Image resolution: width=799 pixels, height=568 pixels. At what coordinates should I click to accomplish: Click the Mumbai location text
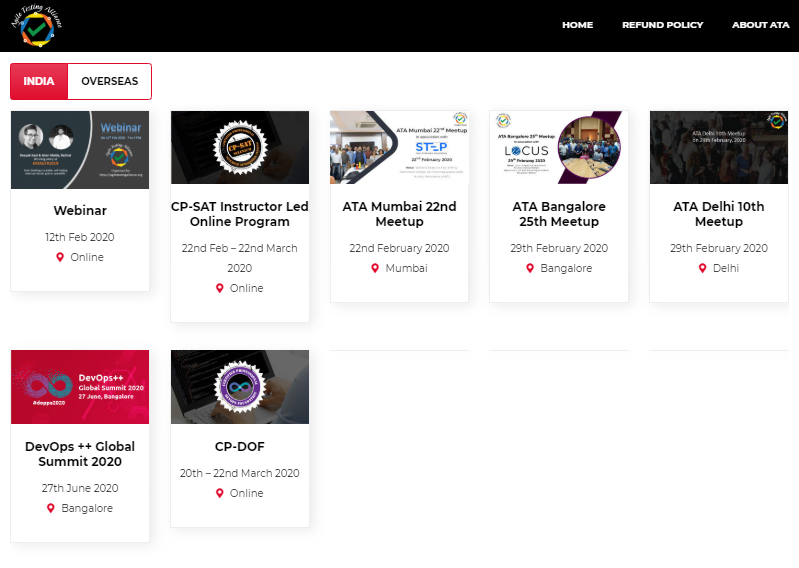point(407,268)
